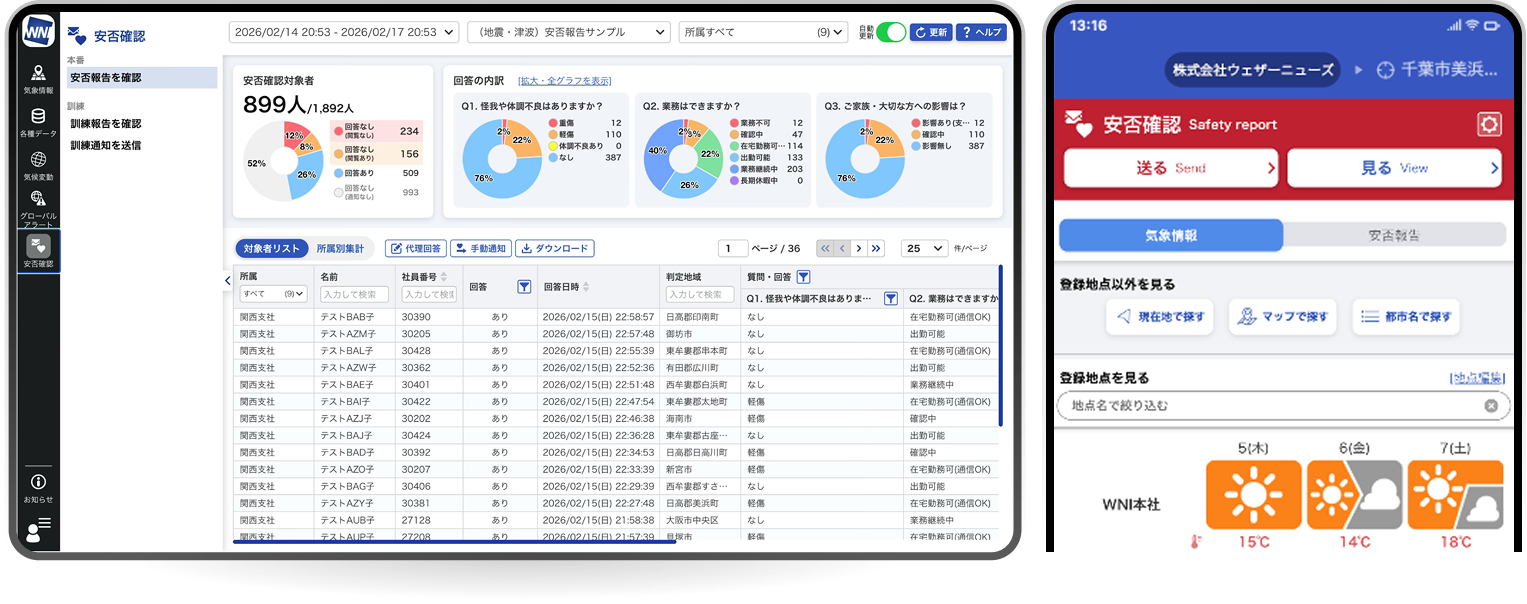Jump to the last results page
Screen dimensions: 1527x604
coord(876,248)
